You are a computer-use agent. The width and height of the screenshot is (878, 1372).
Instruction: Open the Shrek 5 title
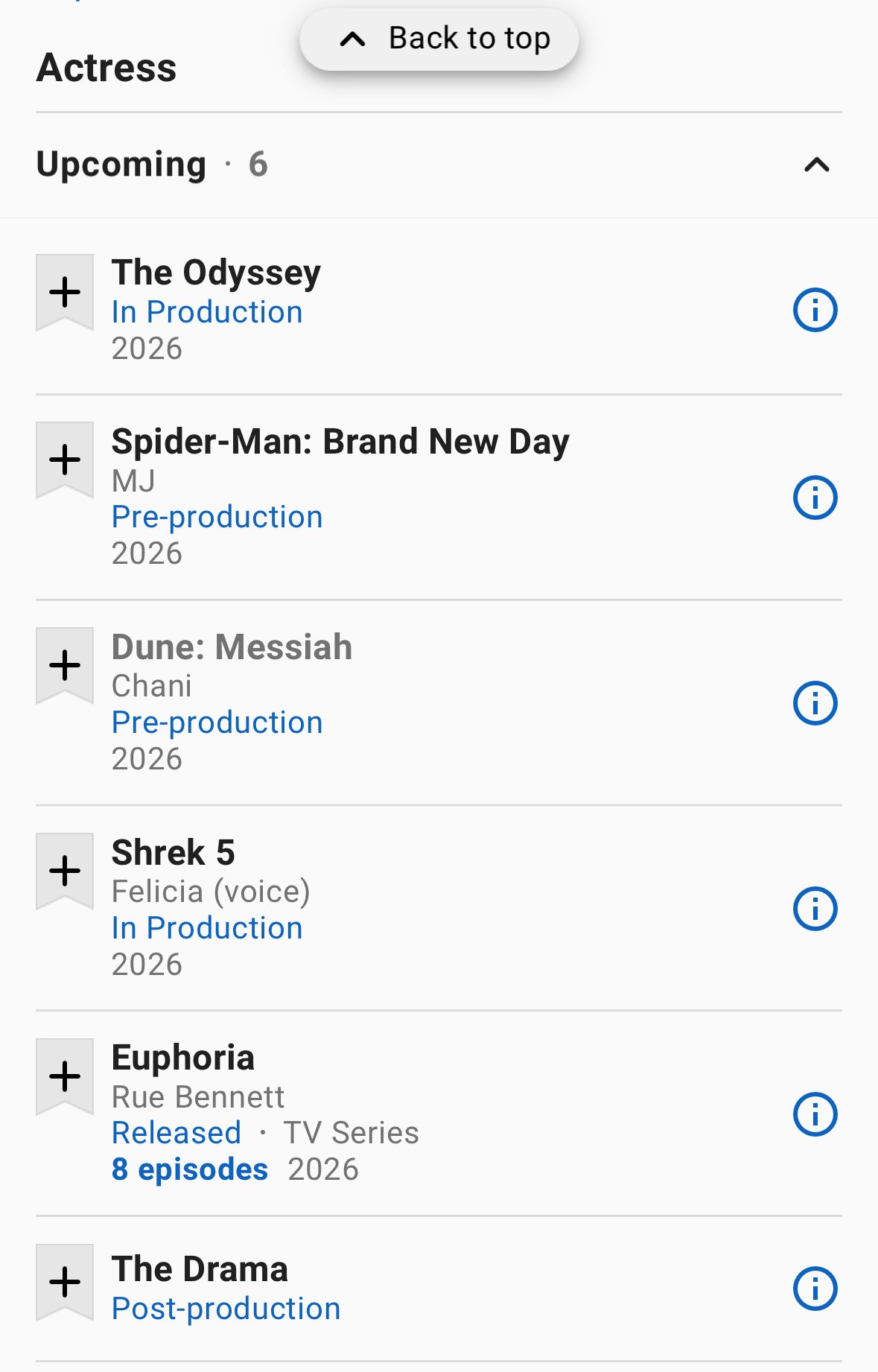click(x=174, y=852)
